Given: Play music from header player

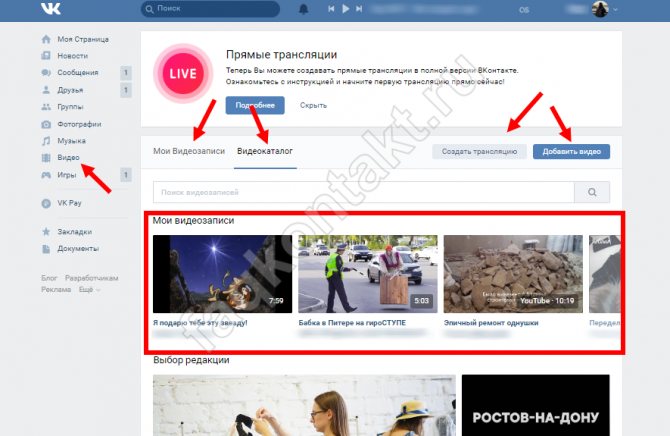Looking at the screenshot, I should pos(345,9).
